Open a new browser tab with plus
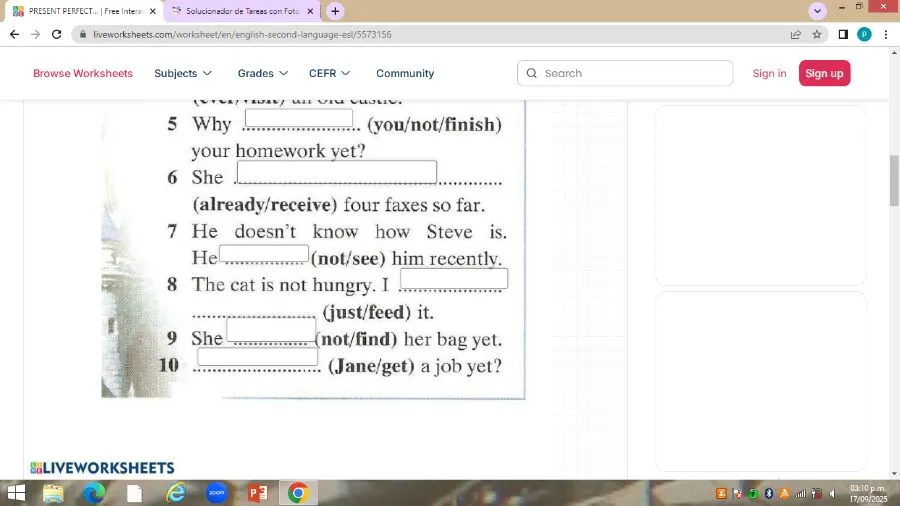900x506 pixels. click(x=335, y=11)
